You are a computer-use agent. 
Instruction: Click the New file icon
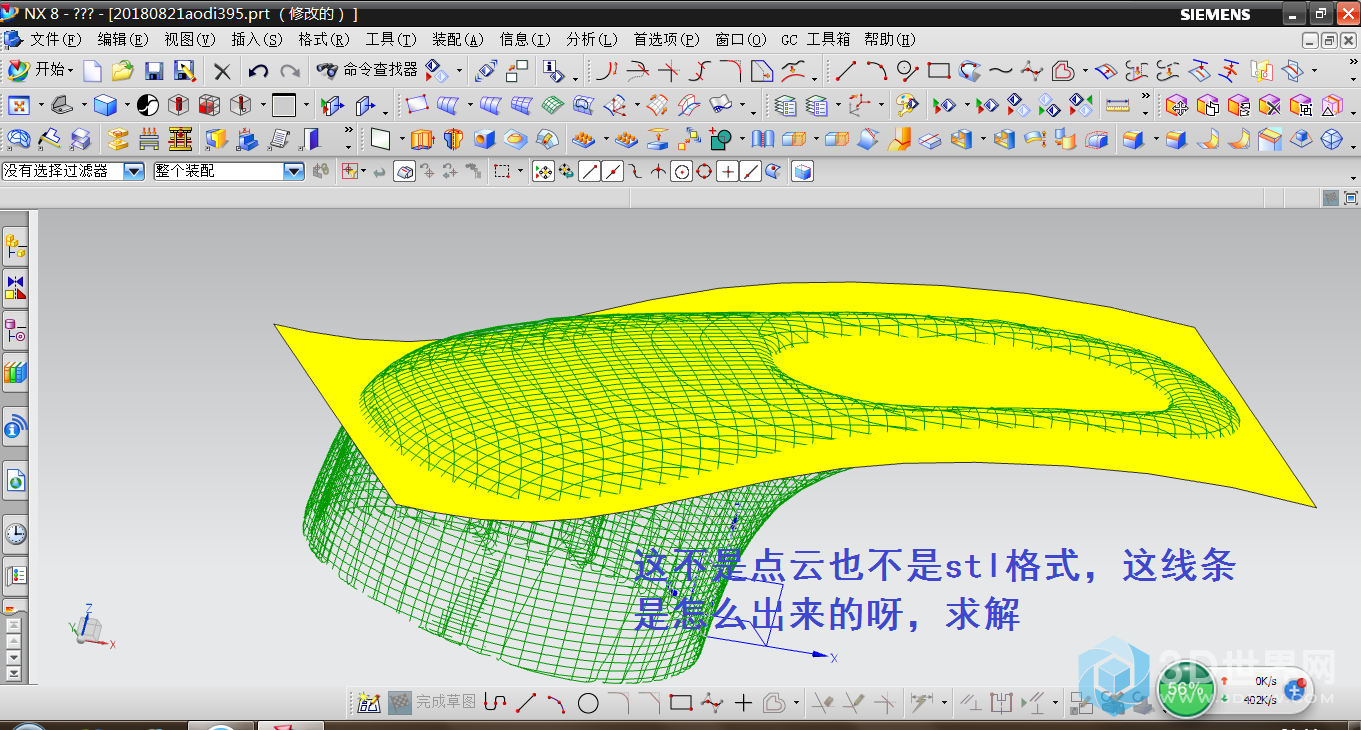tap(92, 71)
